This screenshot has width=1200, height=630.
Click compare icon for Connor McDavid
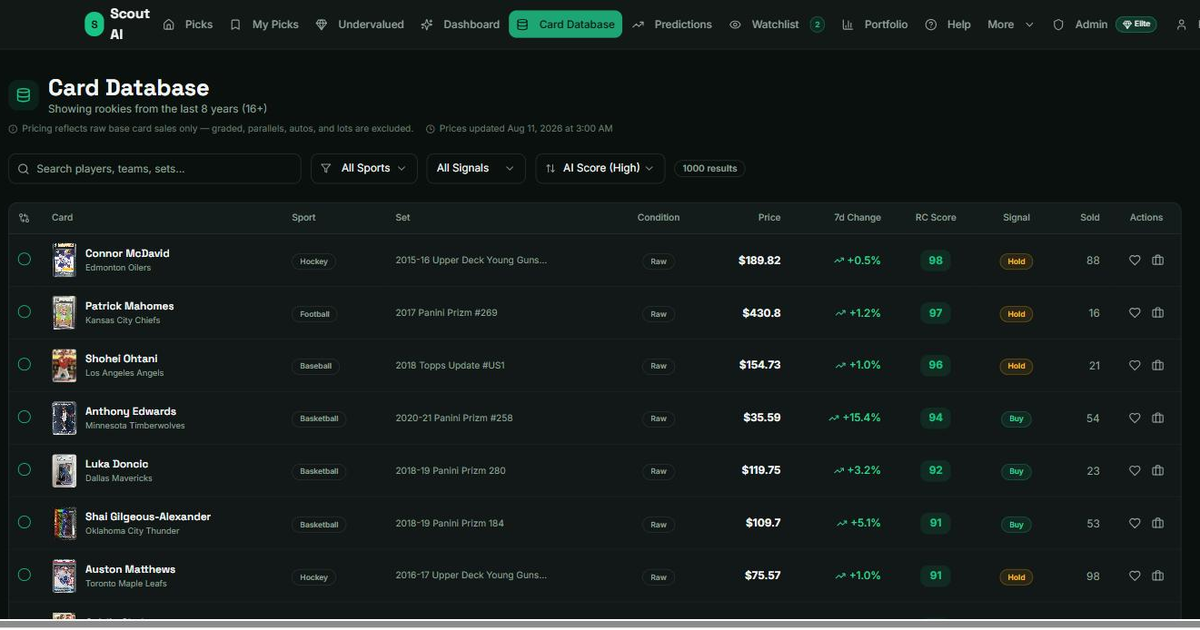[x=1158, y=260]
